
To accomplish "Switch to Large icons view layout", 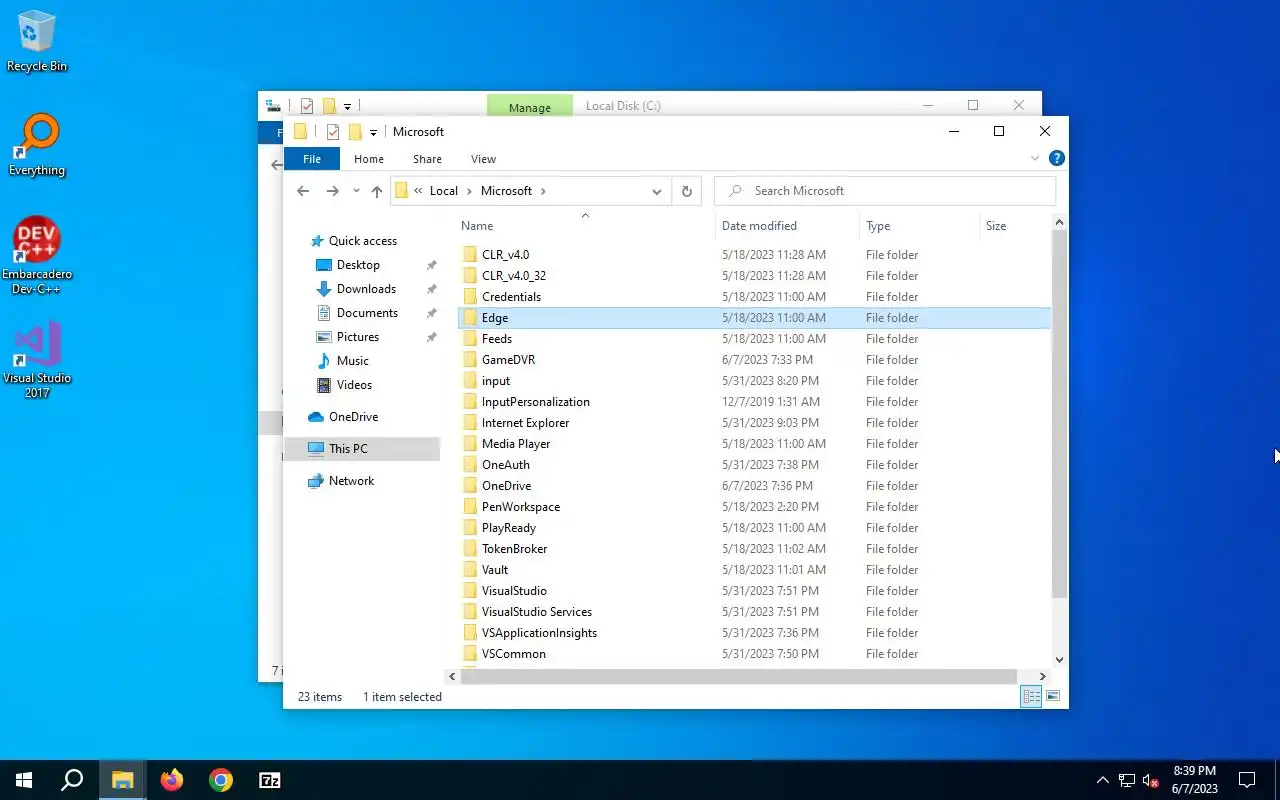I will pyautogui.click(x=1053, y=697).
